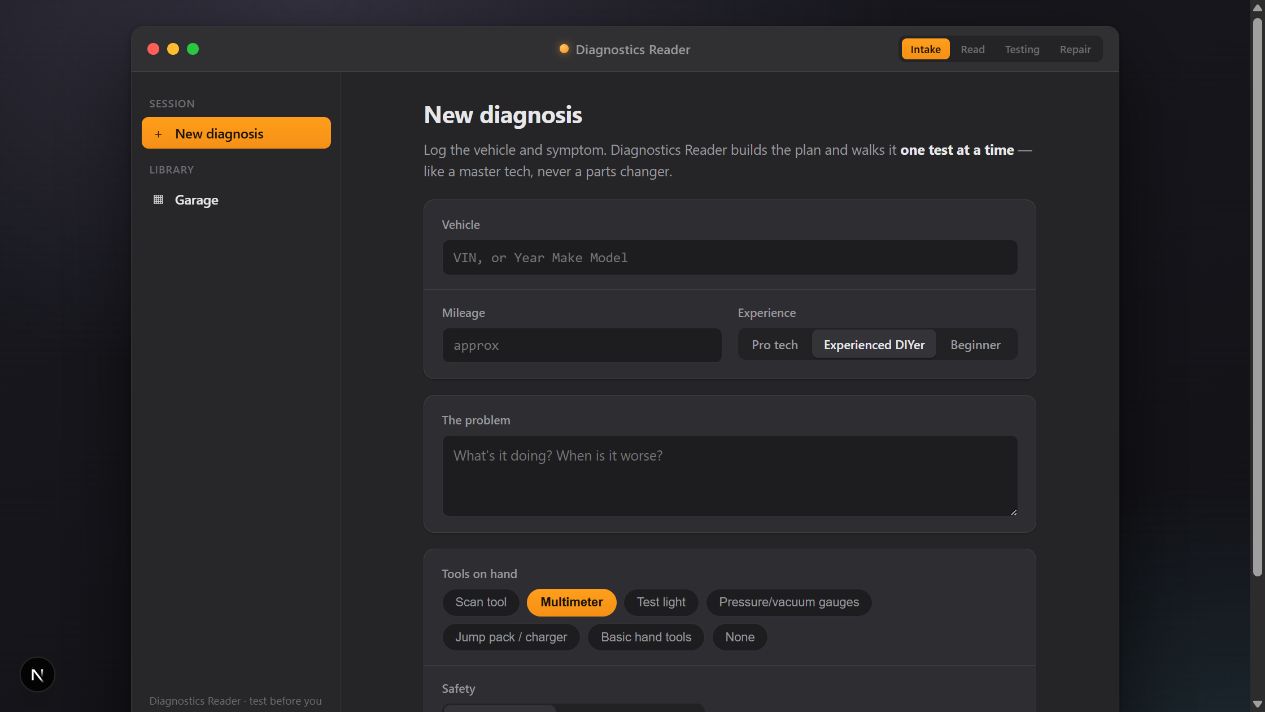Start a New diagnosis session
The height and width of the screenshot is (712, 1265).
coord(236,133)
